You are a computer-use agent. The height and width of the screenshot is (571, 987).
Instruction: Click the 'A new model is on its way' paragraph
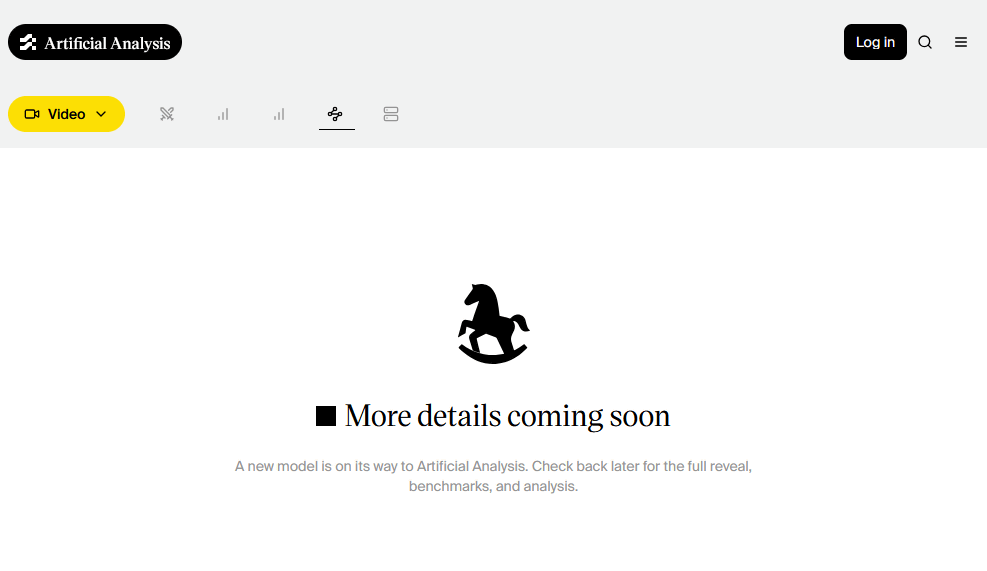[x=494, y=476]
